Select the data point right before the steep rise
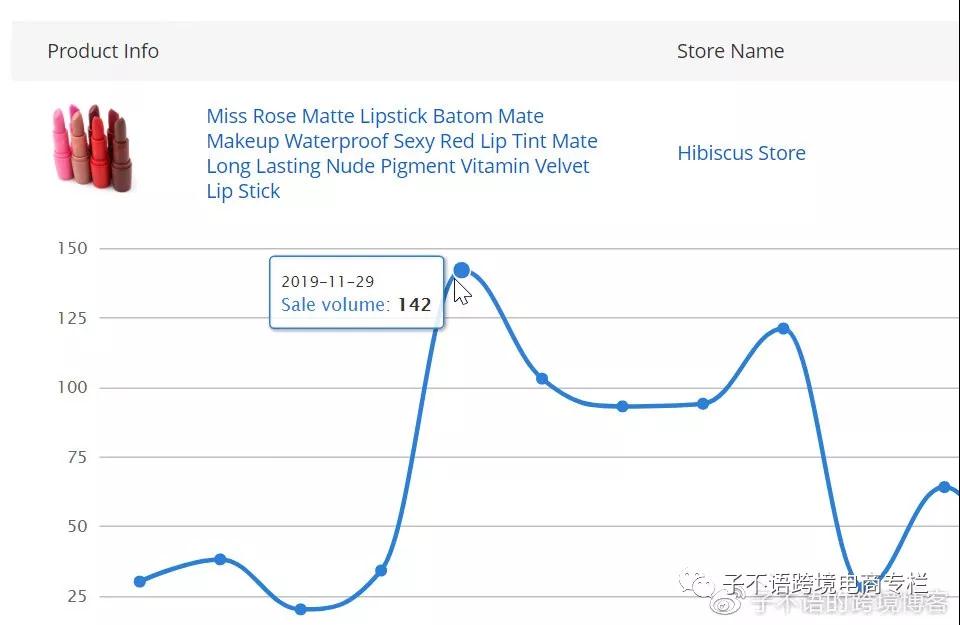Image resolution: width=960 pixels, height=625 pixels. [x=381, y=570]
